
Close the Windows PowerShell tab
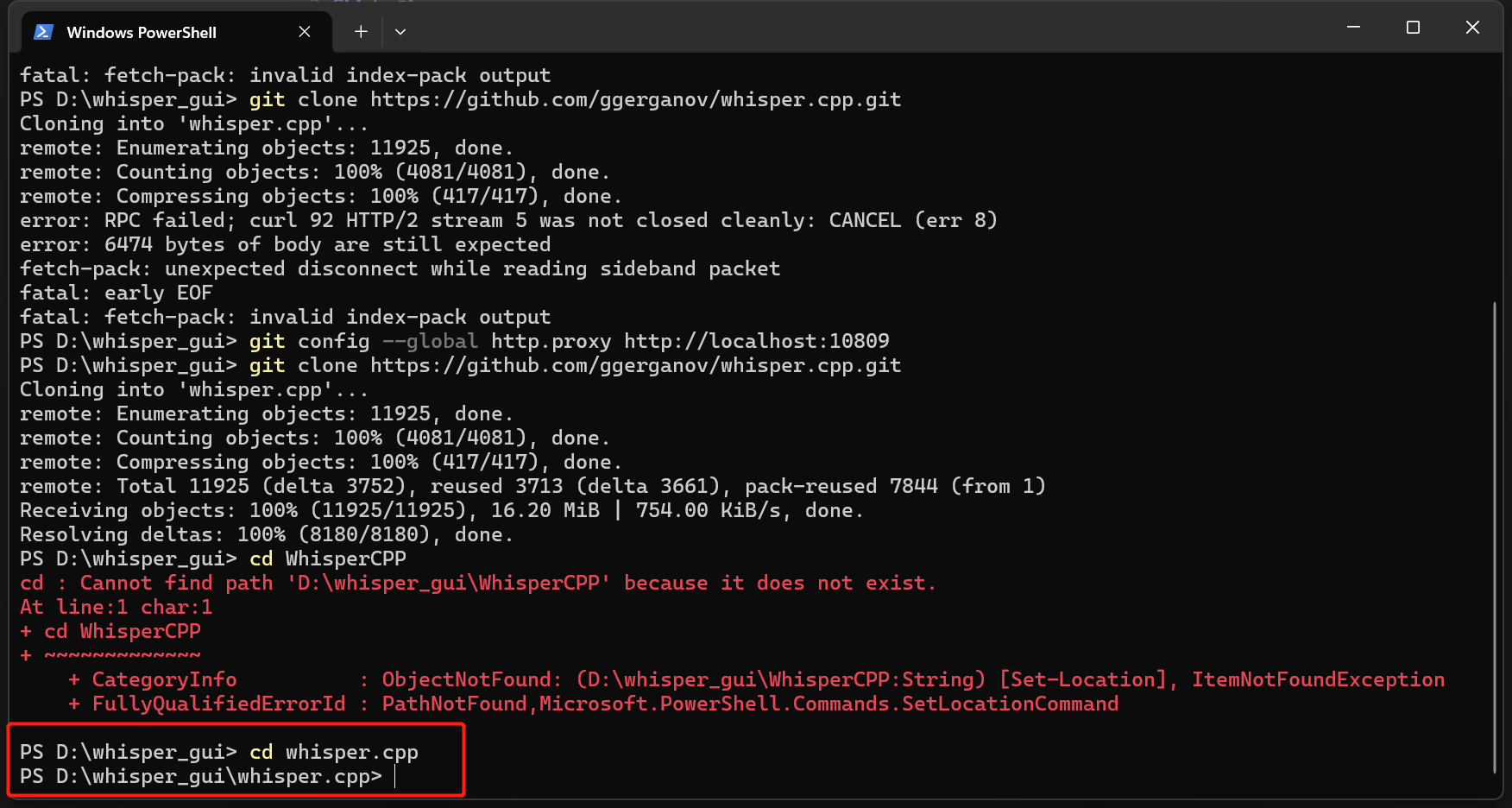click(305, 32)
